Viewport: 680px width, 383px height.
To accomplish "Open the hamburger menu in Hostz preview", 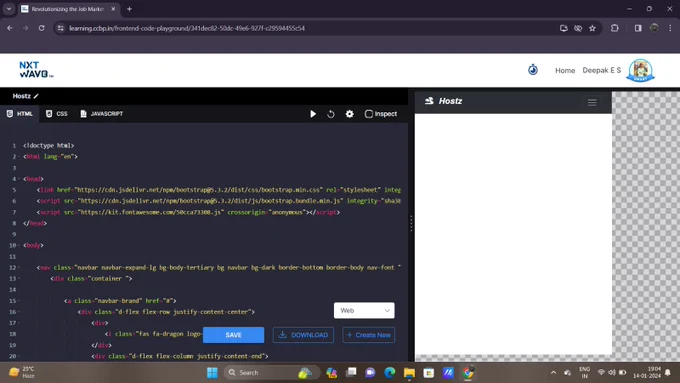I will coord(592,102).
